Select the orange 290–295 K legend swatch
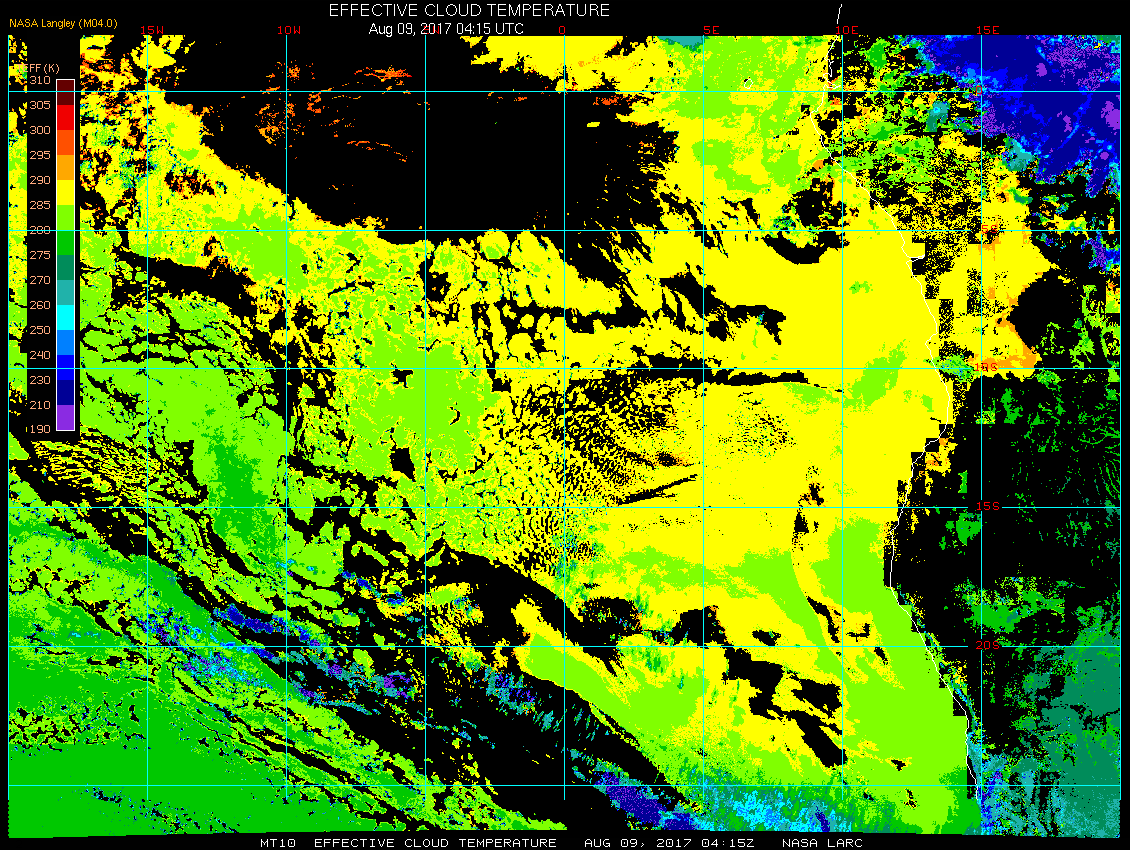 66,167
